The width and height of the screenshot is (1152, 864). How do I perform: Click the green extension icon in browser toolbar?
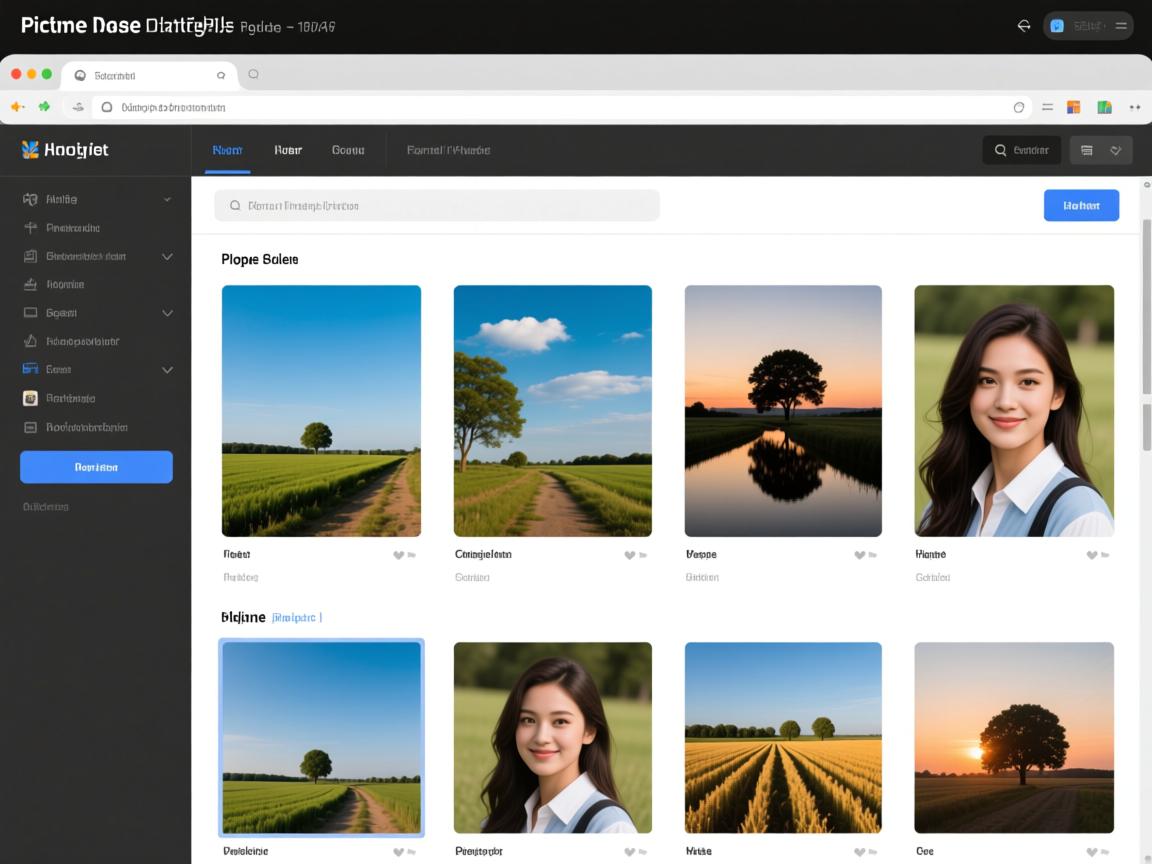pos(1104,107)
